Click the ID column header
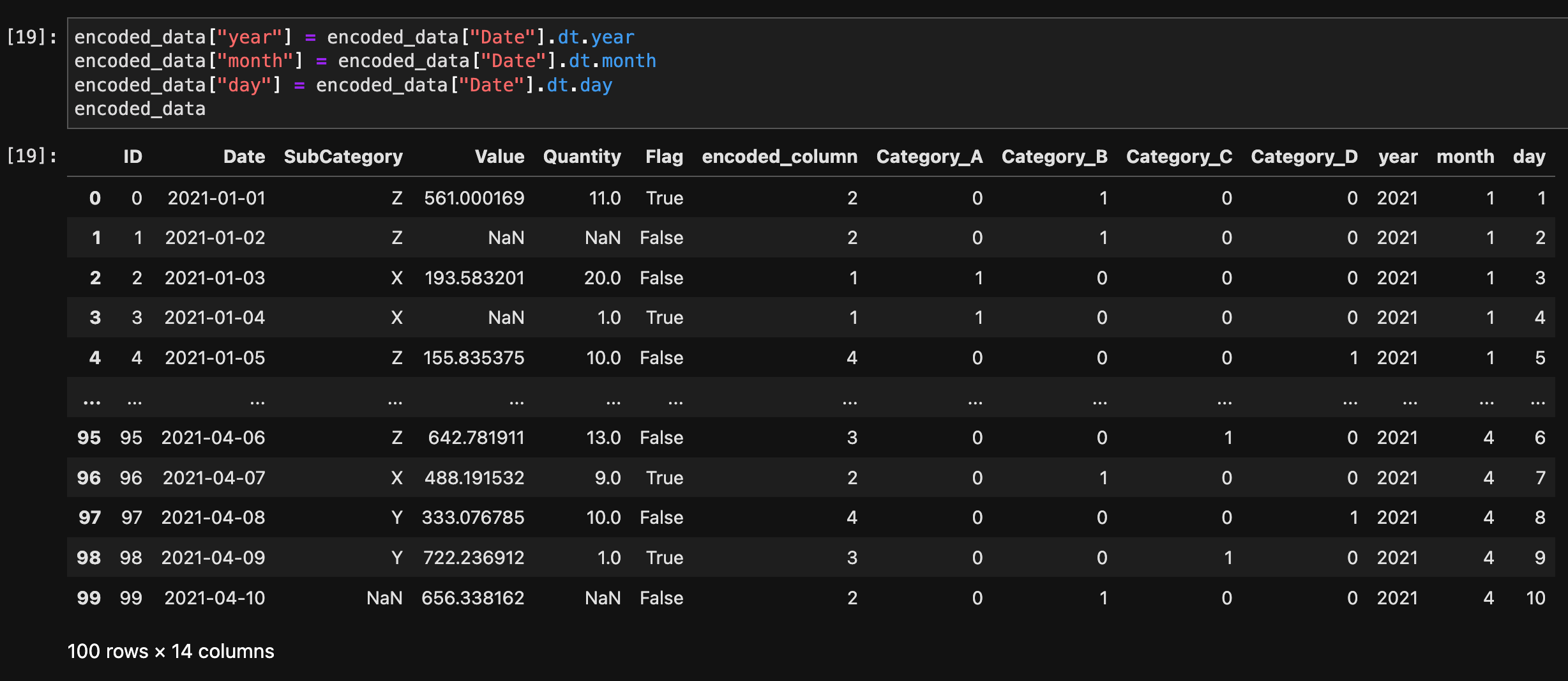The width and height of the screenshot is (1568, 681). point(132,157)
